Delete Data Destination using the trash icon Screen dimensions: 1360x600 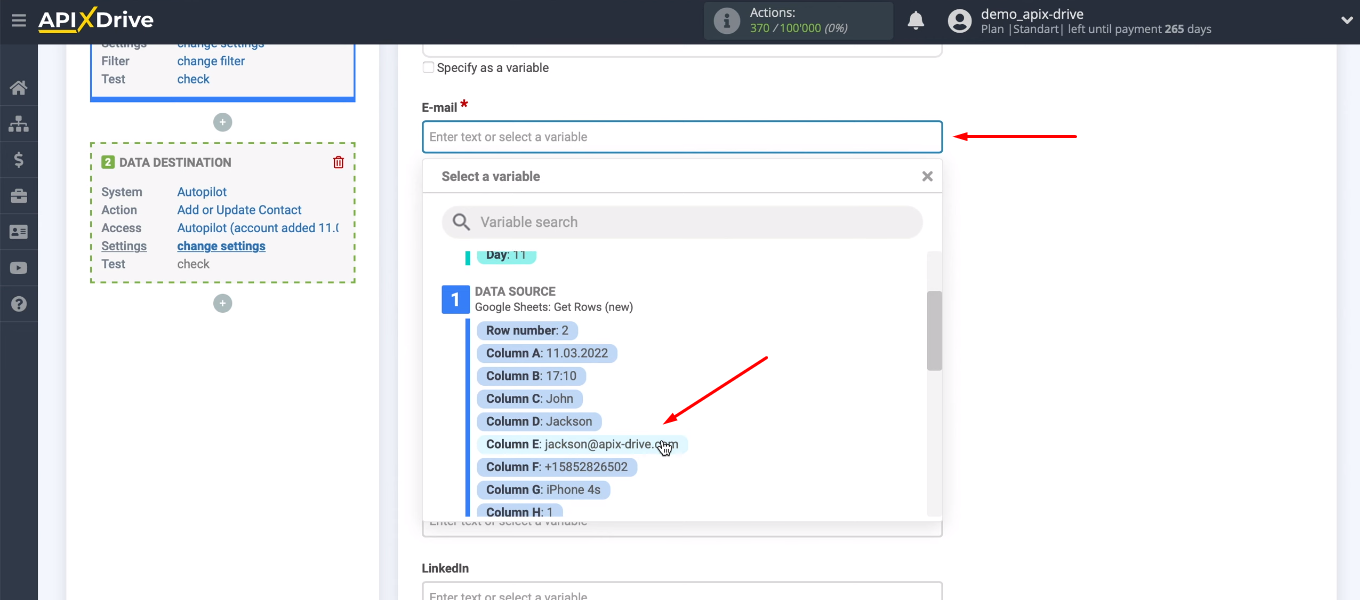coord(338,161)
